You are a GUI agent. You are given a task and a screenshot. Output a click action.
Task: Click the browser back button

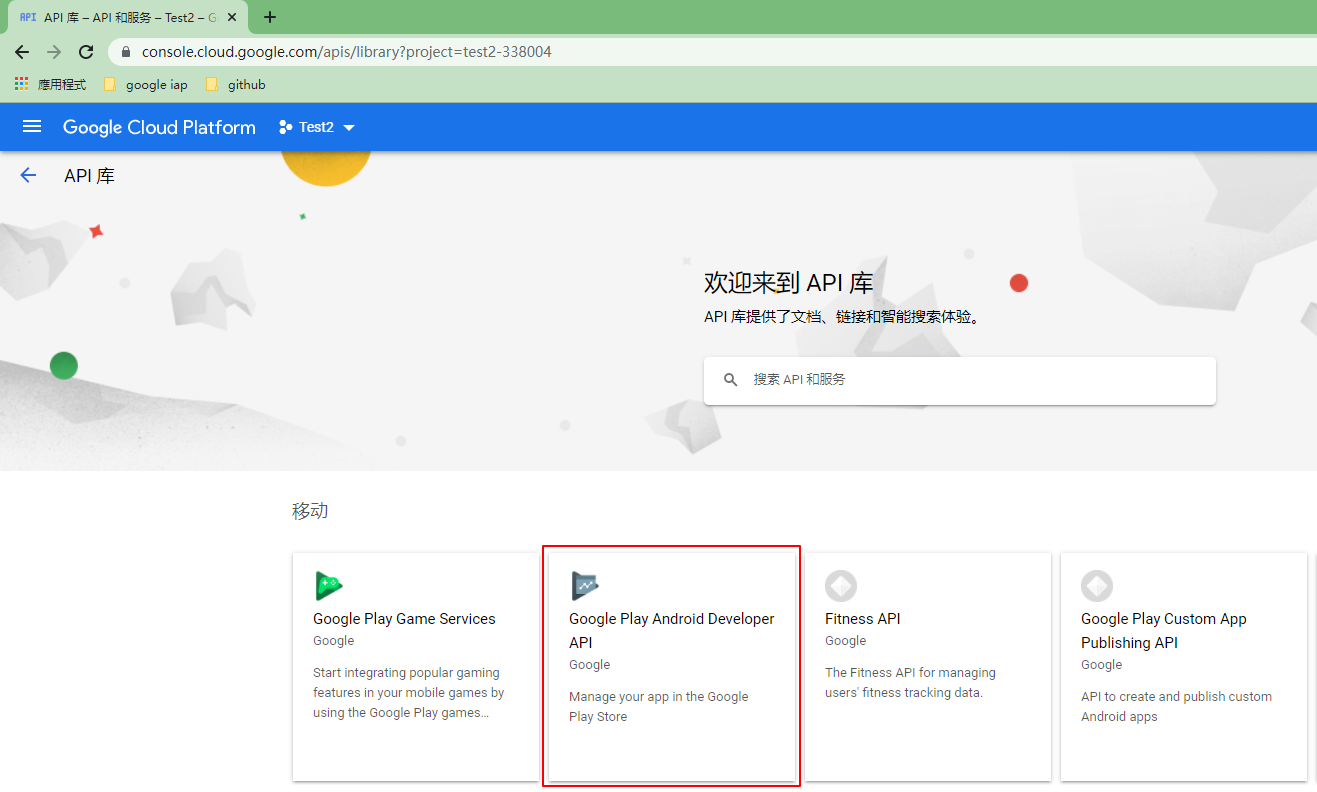click(x=22, y=52)
